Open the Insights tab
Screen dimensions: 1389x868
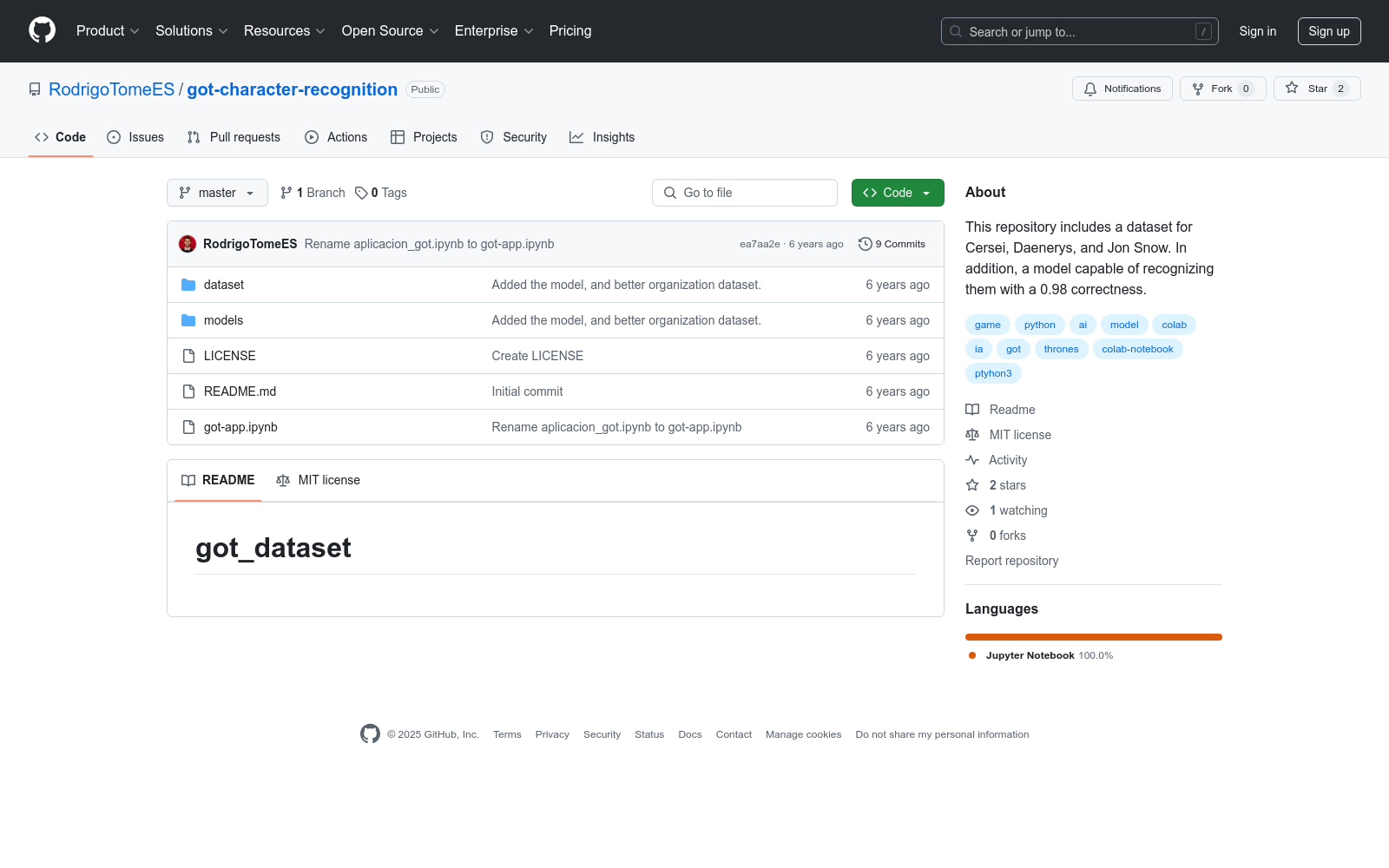[602, 137]
